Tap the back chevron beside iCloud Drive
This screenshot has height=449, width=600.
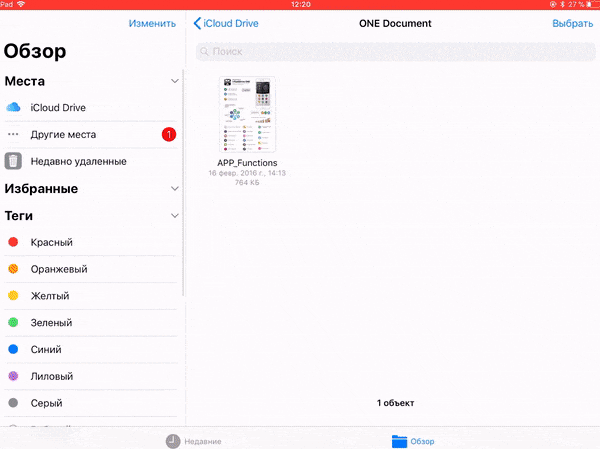tap(197, 23)
